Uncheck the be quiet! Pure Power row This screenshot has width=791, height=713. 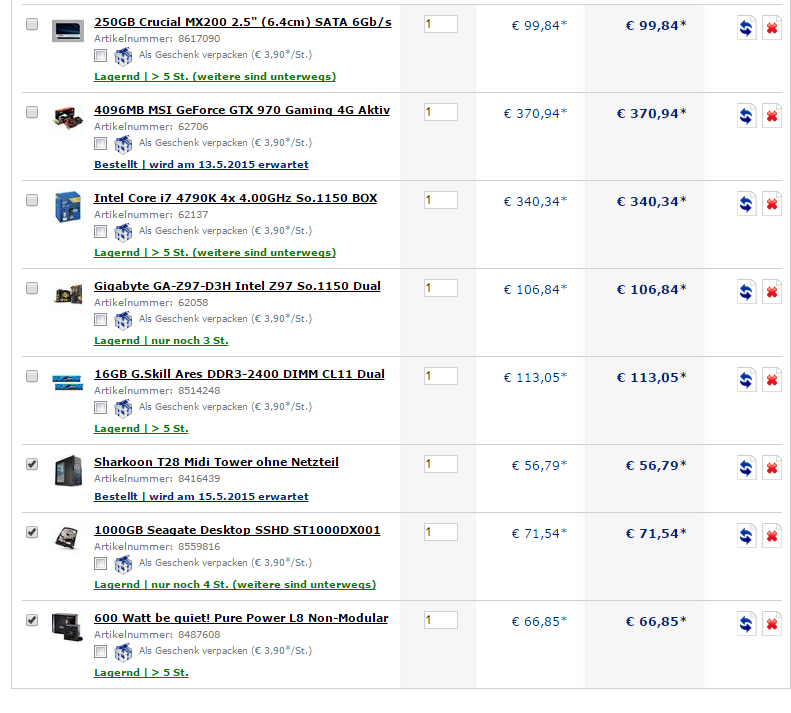tap(32, 620)
